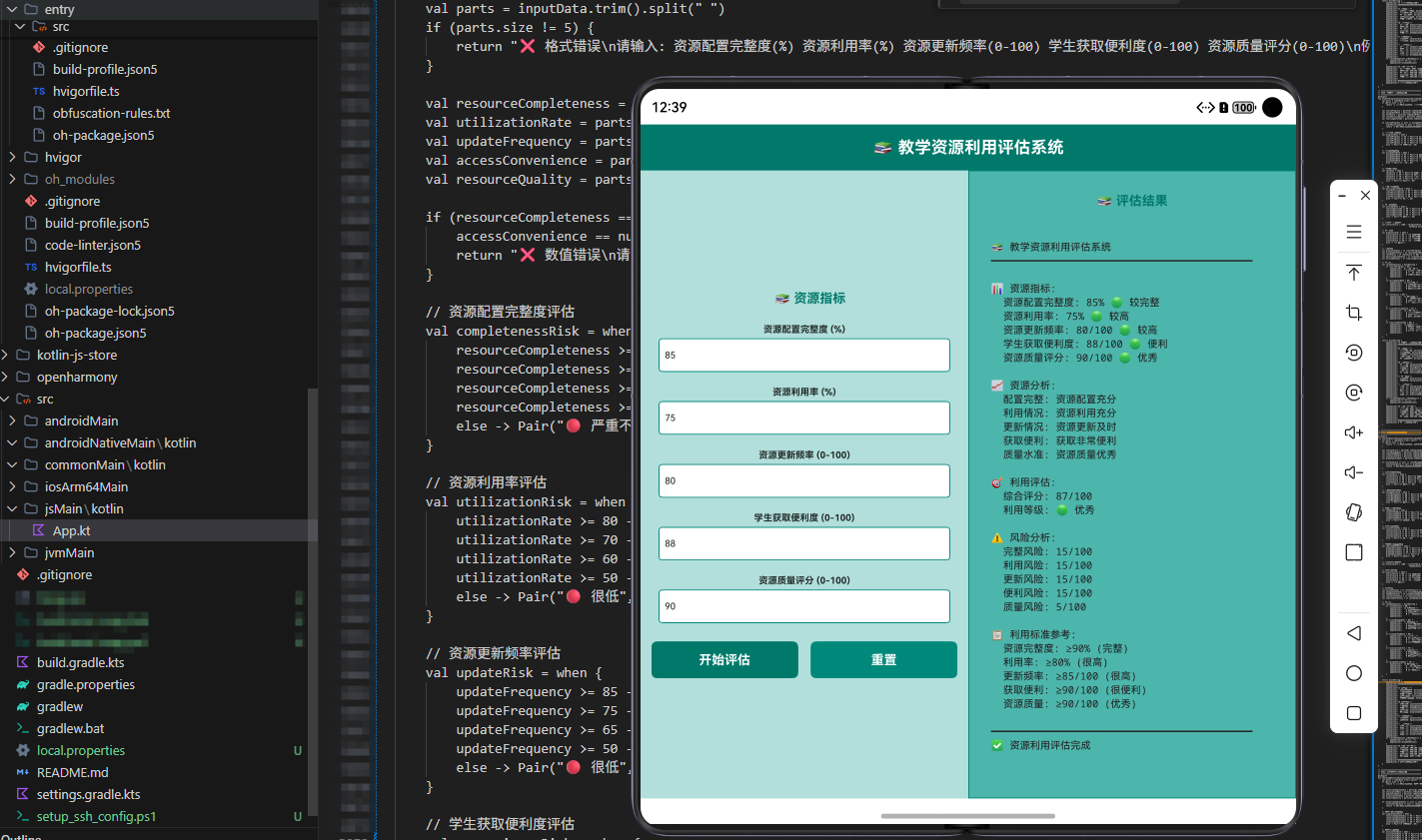
Task: Expand the iosArm64Main folder chevron
Action: (x=12, y=486)
